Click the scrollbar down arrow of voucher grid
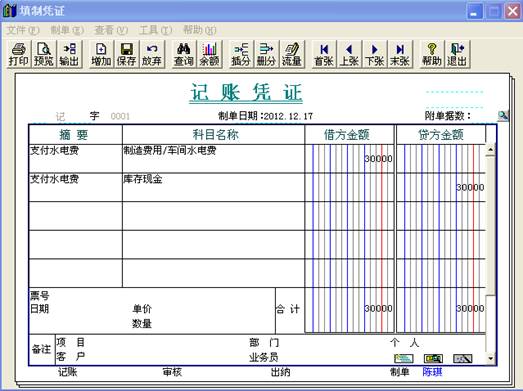The width and height of the screenshot is (523, 391). (x=490, y=359)
